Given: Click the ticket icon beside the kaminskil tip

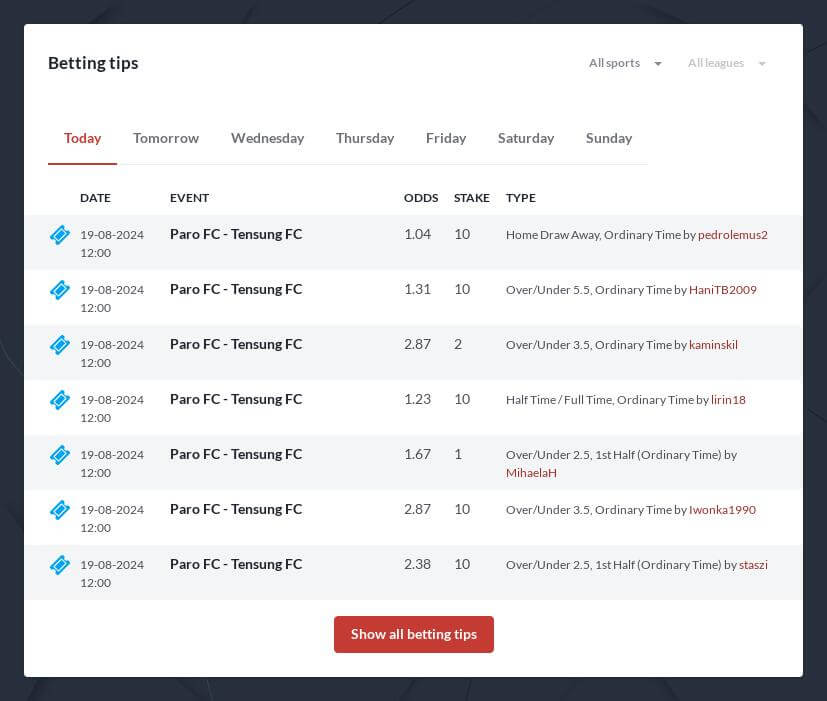Looking at the screenshot, I should (x=60, y=344).
